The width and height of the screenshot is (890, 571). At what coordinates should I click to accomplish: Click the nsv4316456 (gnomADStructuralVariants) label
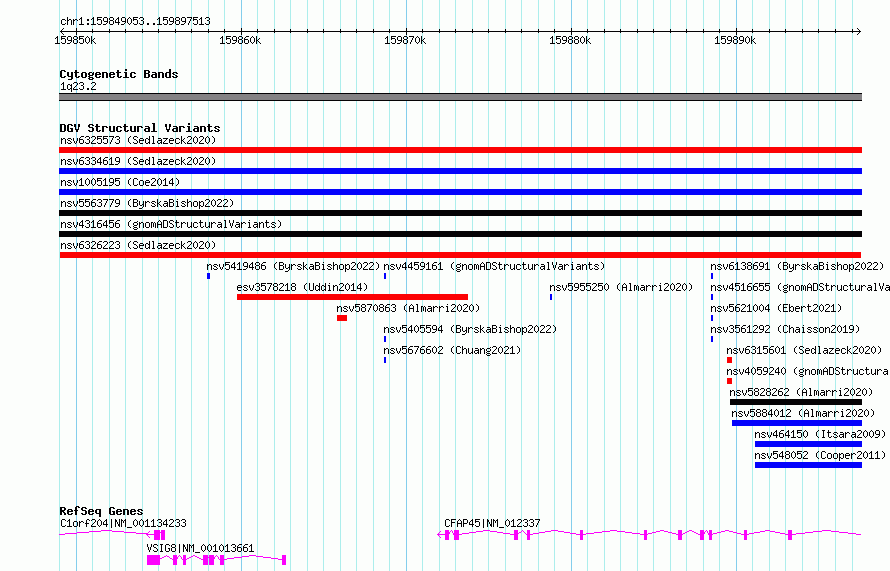click(171, 224)
